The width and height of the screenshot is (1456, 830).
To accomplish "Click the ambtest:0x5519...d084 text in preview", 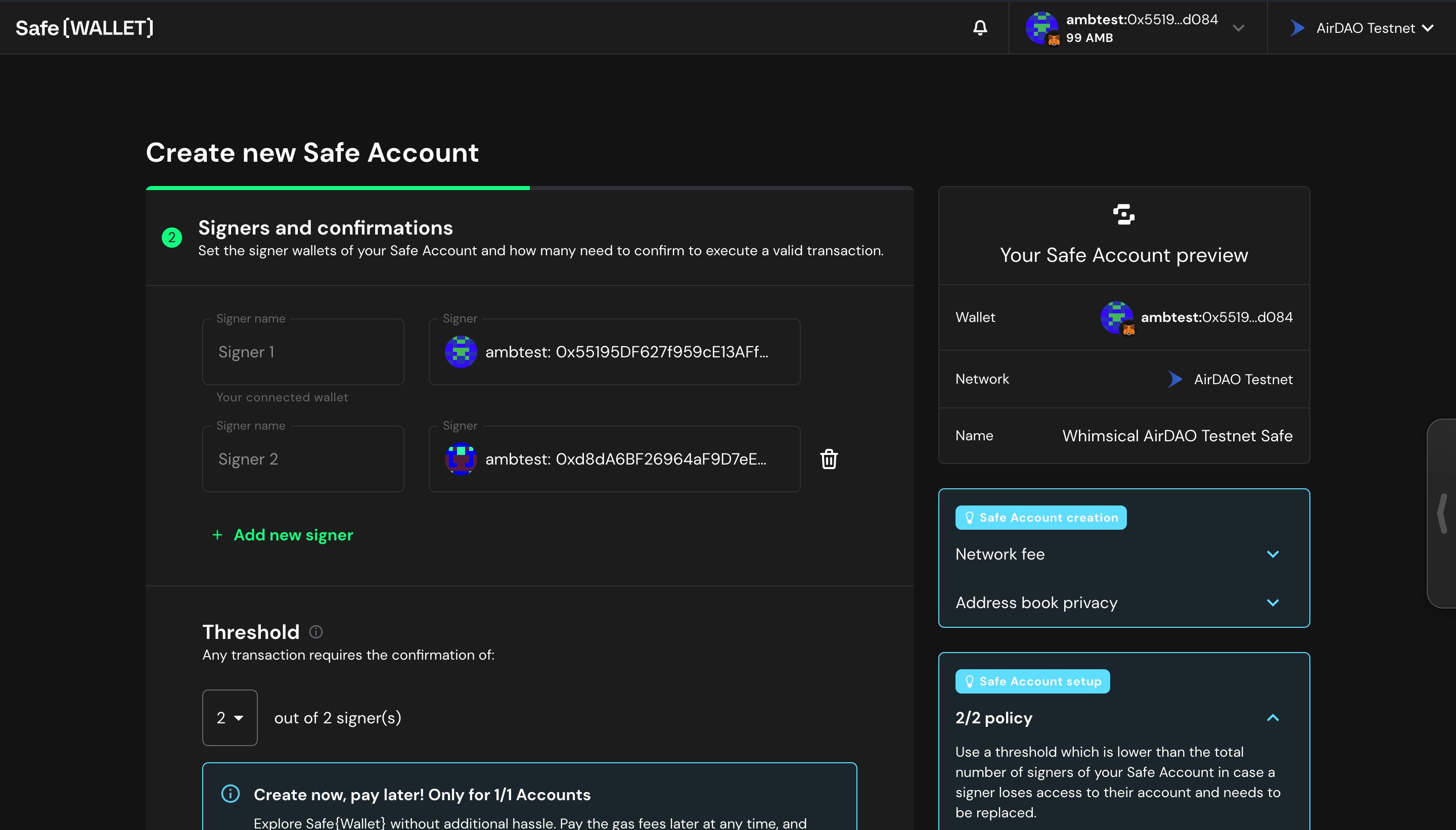I will coord(1216,317).
